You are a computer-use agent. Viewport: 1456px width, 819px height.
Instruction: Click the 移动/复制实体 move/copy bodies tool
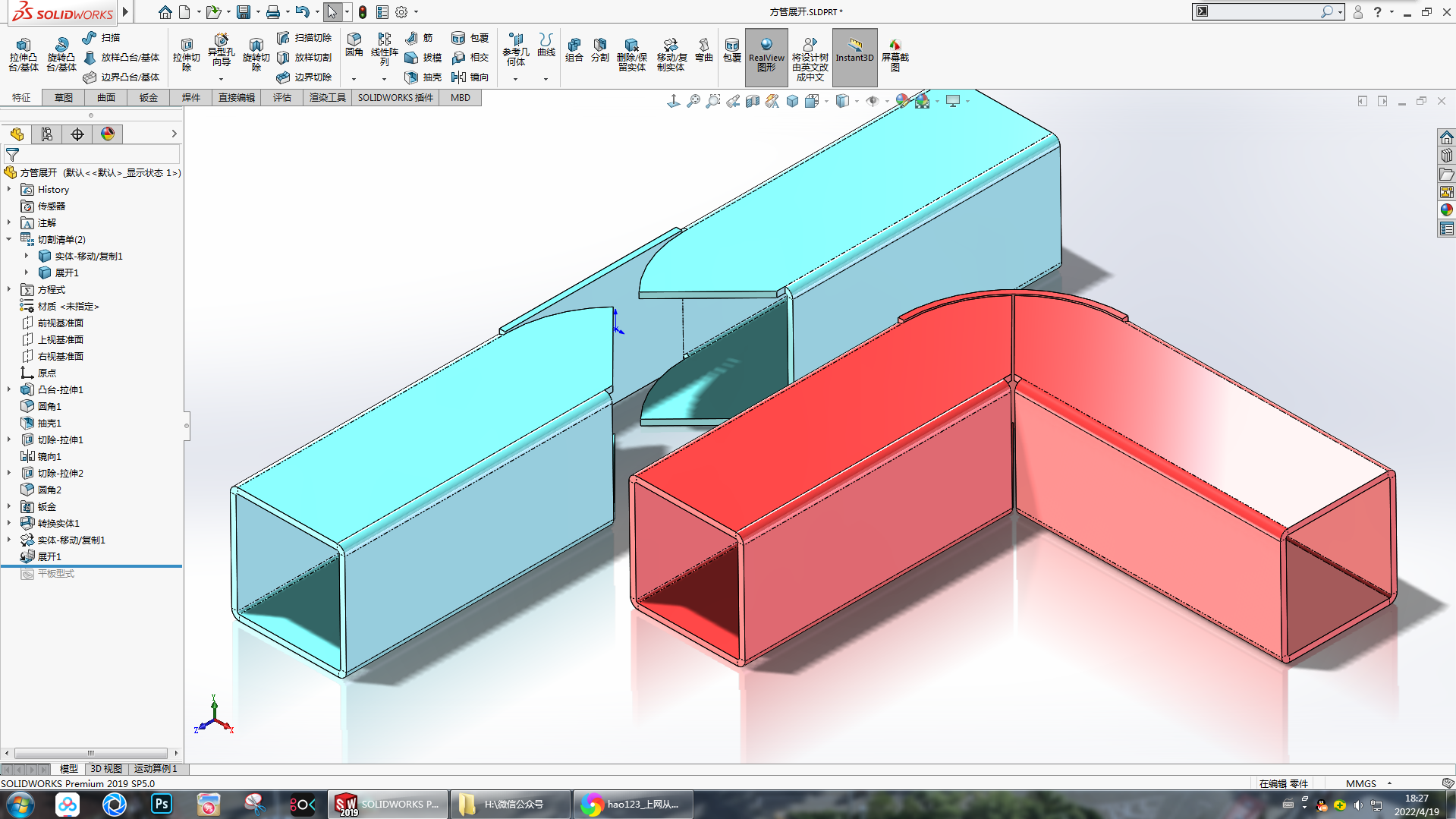(x=671, y=55)
